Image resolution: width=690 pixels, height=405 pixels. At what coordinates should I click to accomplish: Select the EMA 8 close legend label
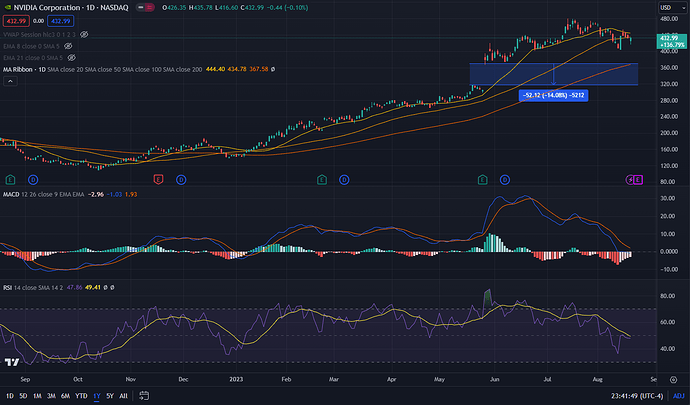click(31, 46)
